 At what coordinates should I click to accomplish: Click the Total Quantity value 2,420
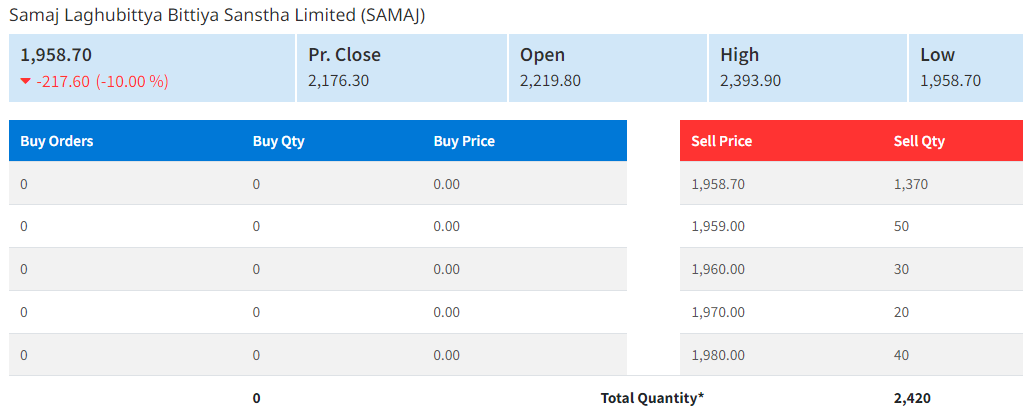pyautogui.click(x=912, y=398)
